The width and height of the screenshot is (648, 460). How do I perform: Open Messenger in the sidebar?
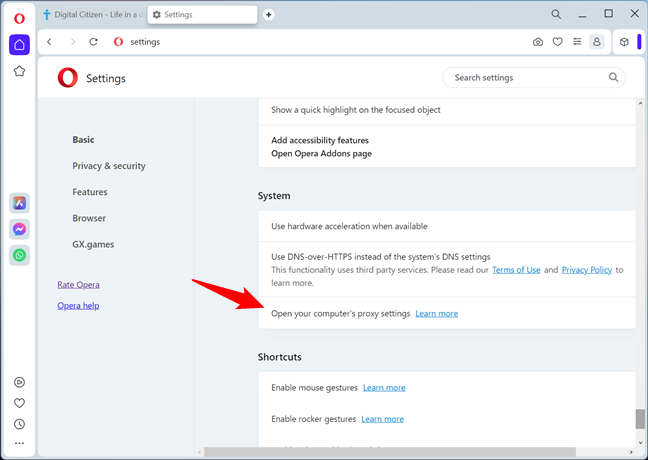19,229
